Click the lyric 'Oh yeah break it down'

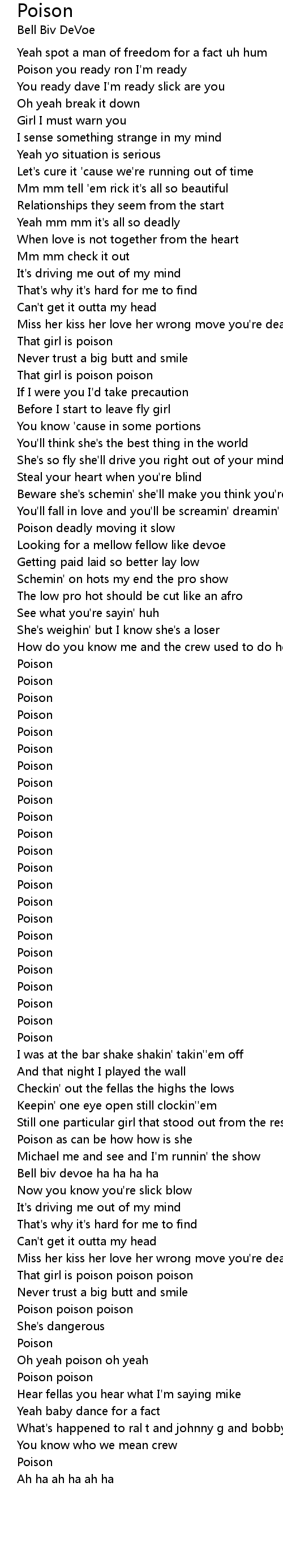pos(79,104)
